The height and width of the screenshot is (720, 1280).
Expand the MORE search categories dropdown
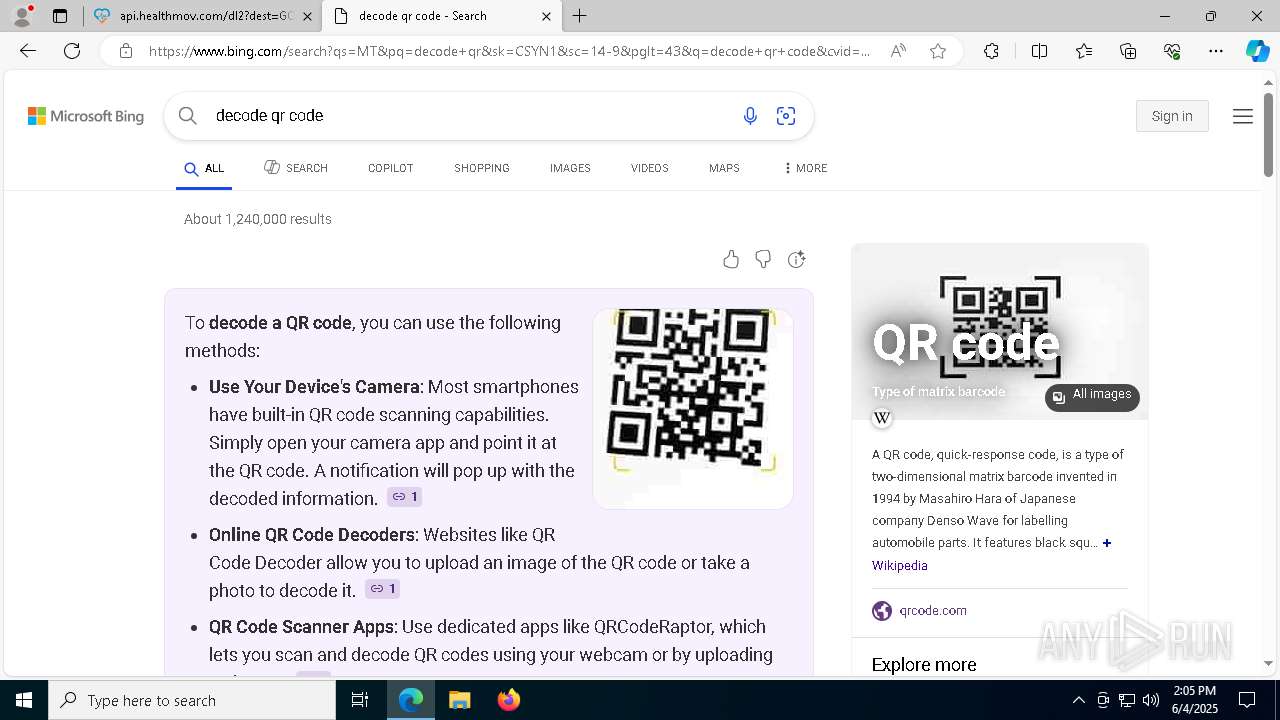pyautogui.click(x=806, y=168)
